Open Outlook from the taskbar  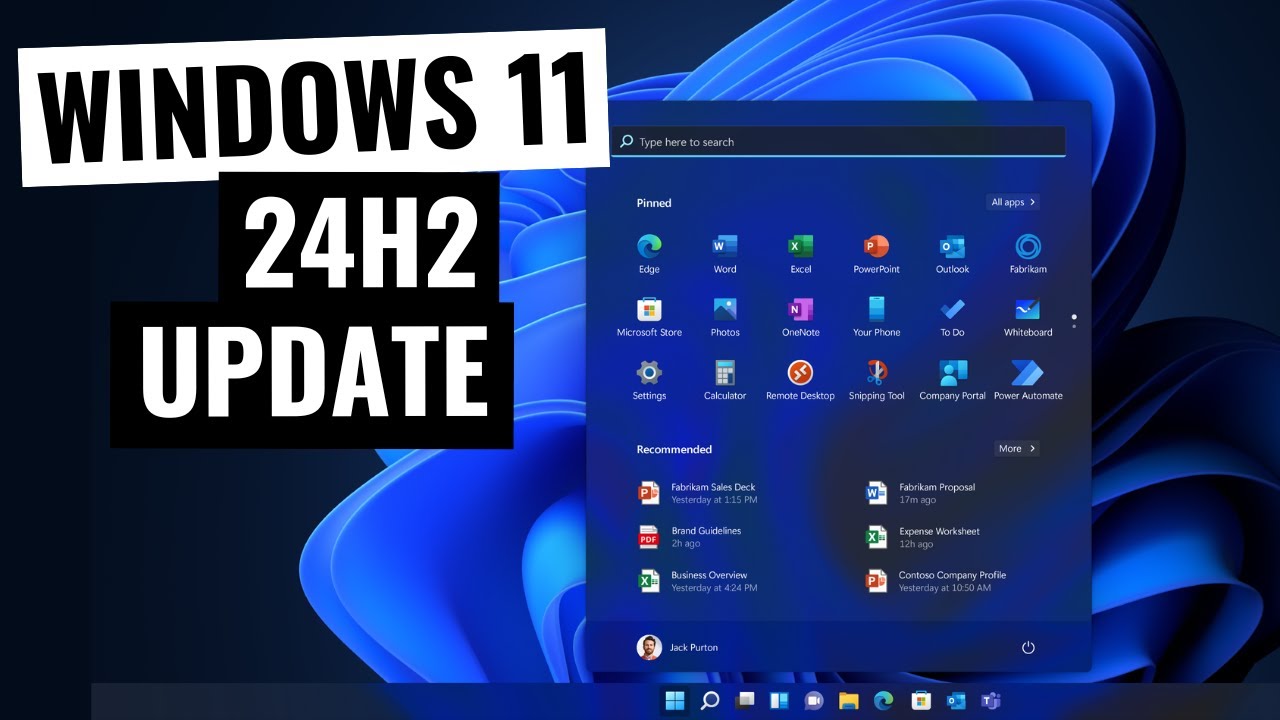955,701
